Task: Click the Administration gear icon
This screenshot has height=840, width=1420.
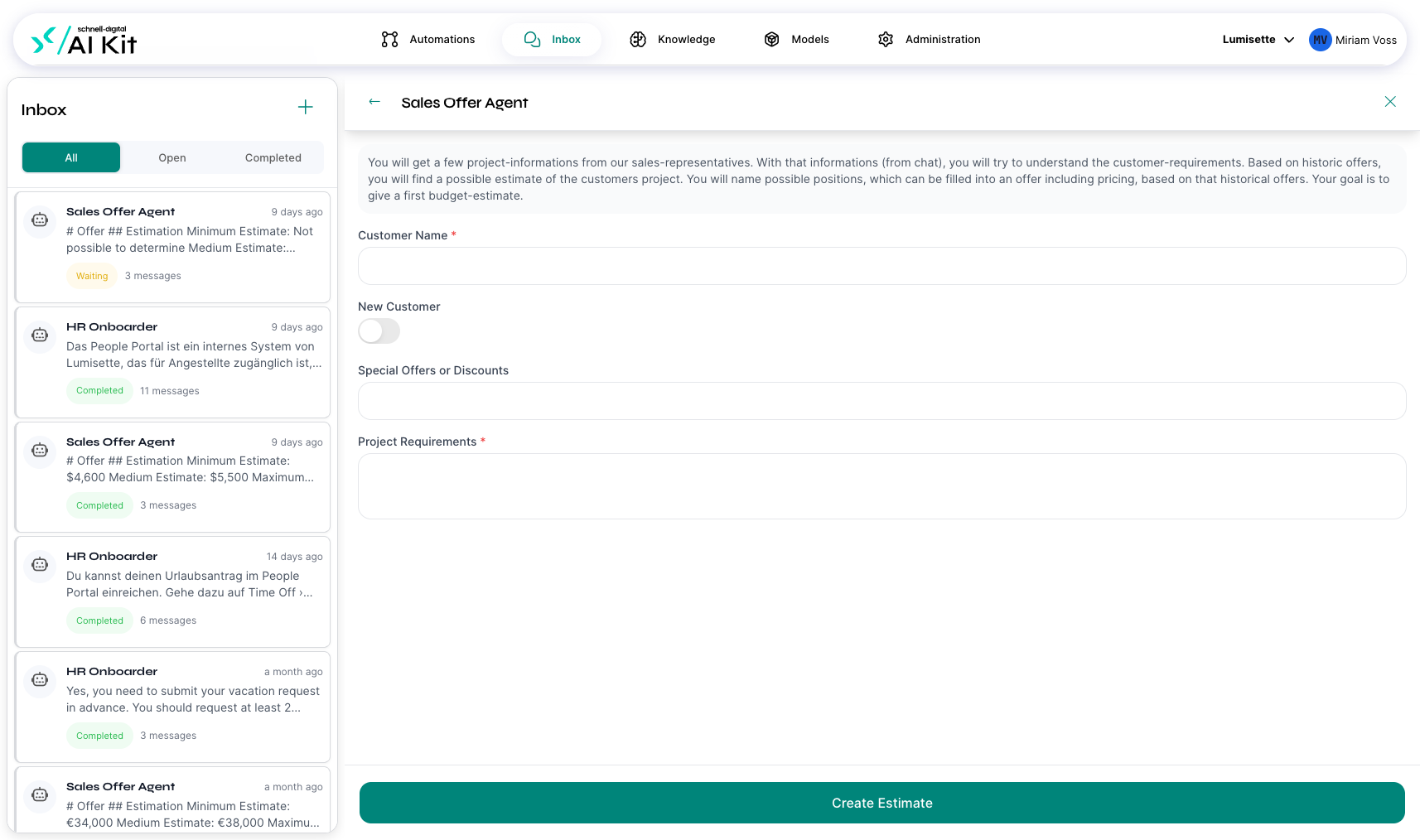Action: click(886, 39)
